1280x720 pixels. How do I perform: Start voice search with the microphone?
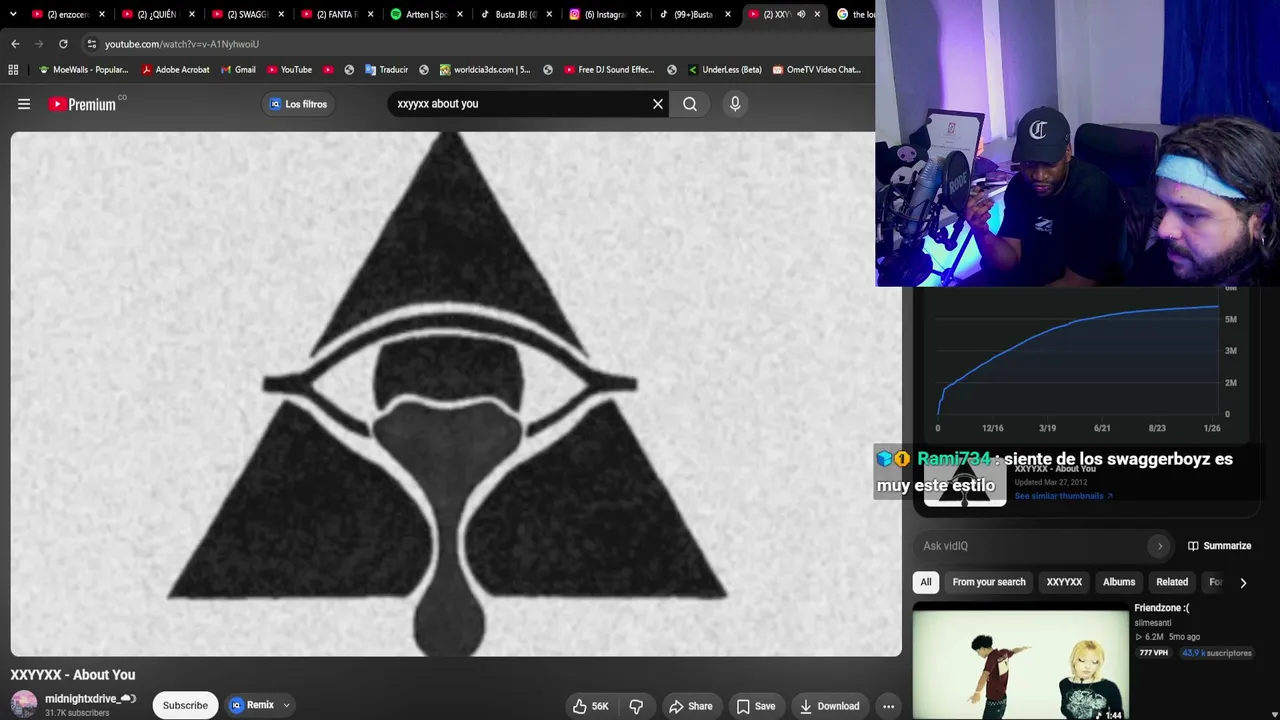tap(735, 104)
